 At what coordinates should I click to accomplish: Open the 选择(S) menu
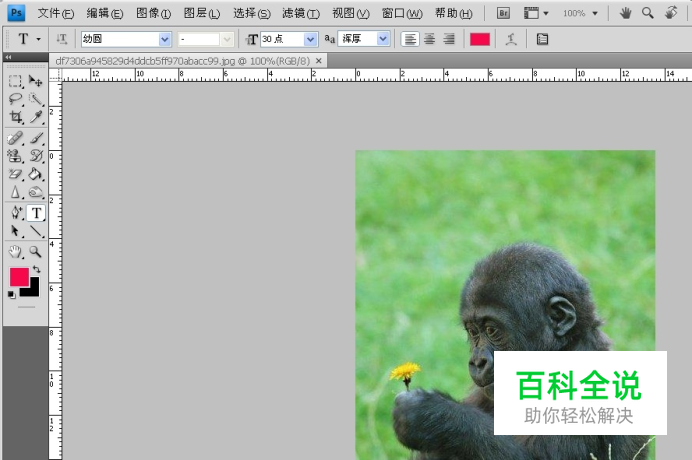252,14
